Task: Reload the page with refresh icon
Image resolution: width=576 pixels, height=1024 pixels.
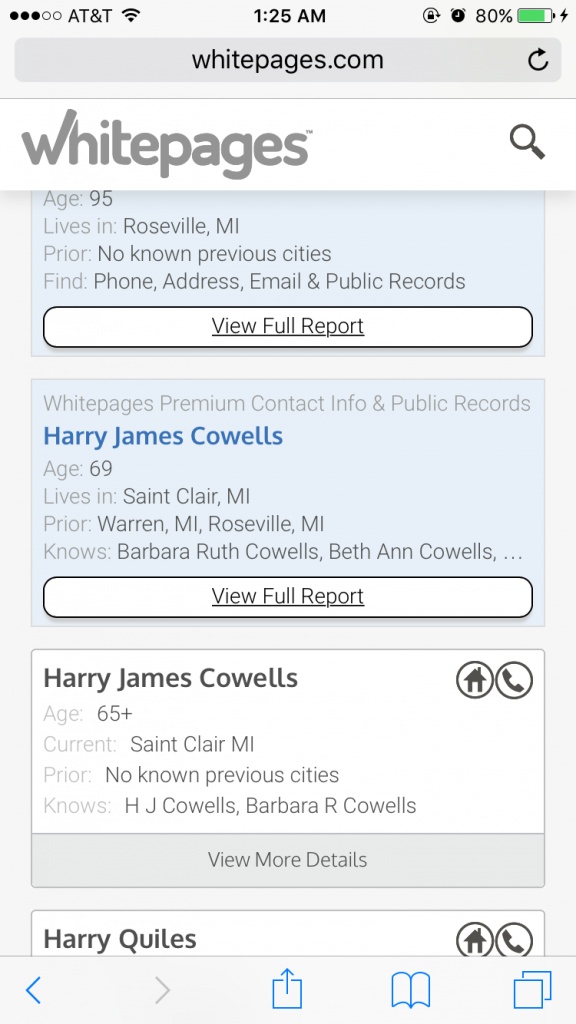Action: point(537,60)
